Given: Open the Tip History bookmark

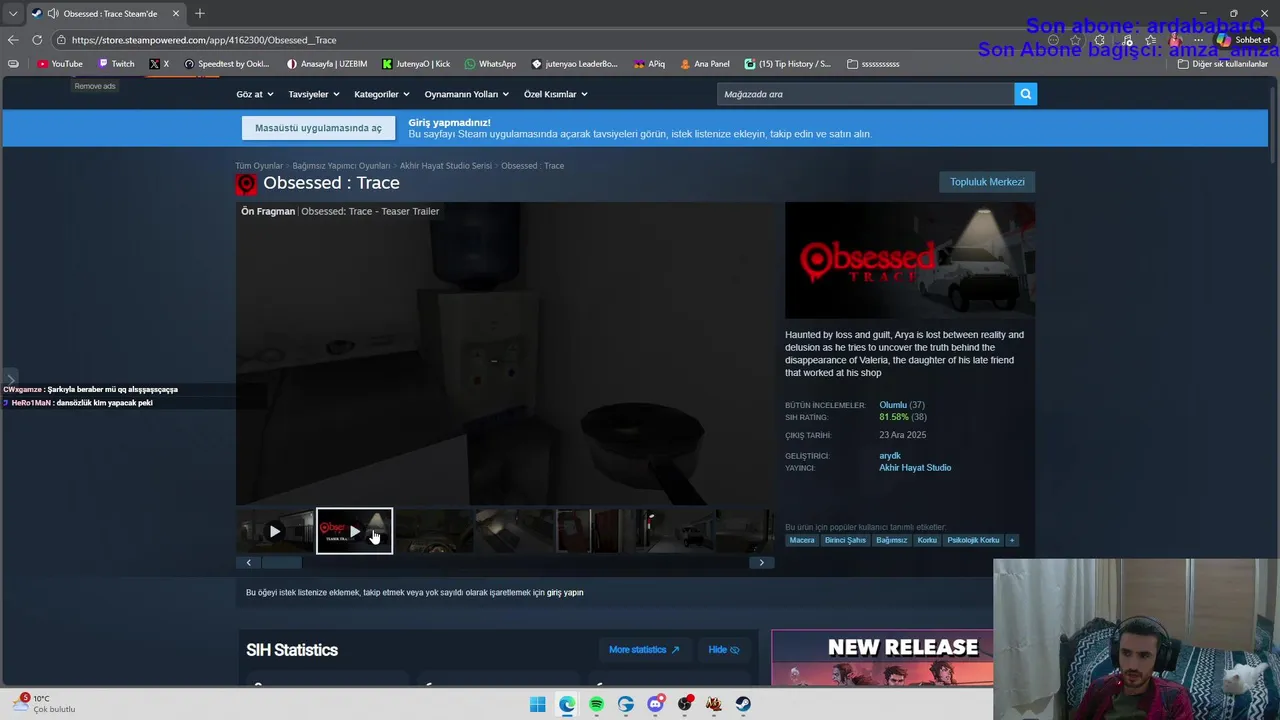Looking at the screenshot, I should pos(788,64).
